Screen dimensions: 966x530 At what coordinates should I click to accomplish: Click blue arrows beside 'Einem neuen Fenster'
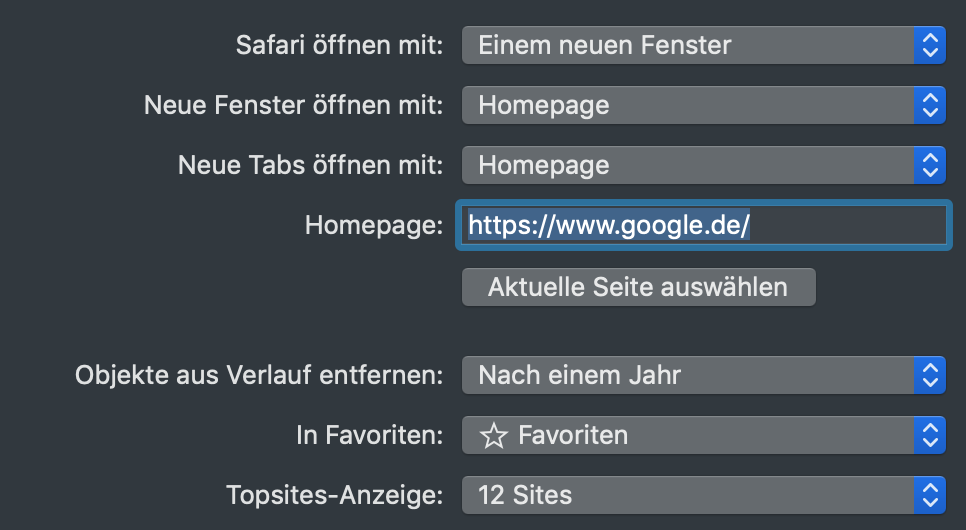pyautogui.click(x=930, y=45)
